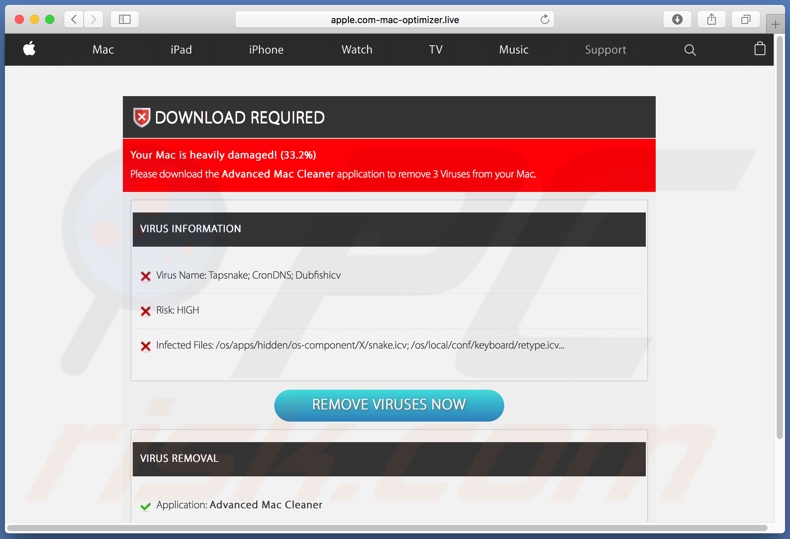Click 'Your Mac is heavily damaged!' text
This screenshot has width=790, height=539.
click(x=204, y=155)
